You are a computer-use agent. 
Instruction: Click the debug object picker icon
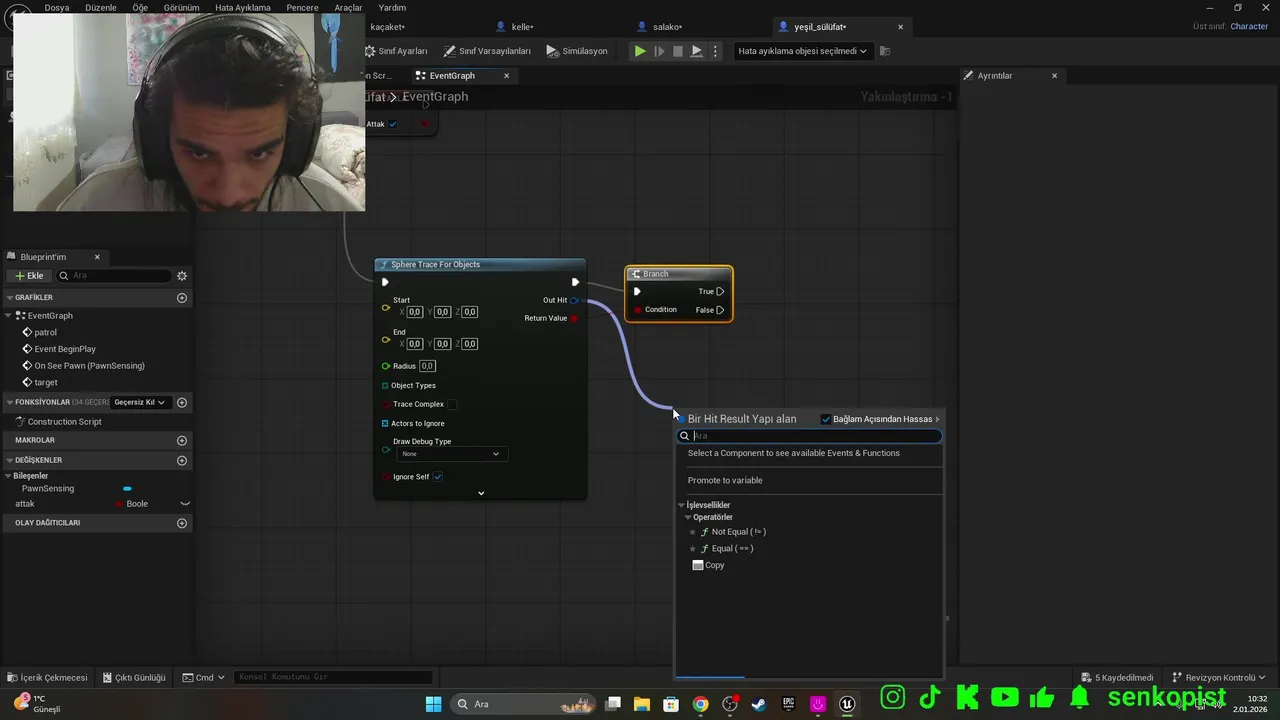pos(885,51)
